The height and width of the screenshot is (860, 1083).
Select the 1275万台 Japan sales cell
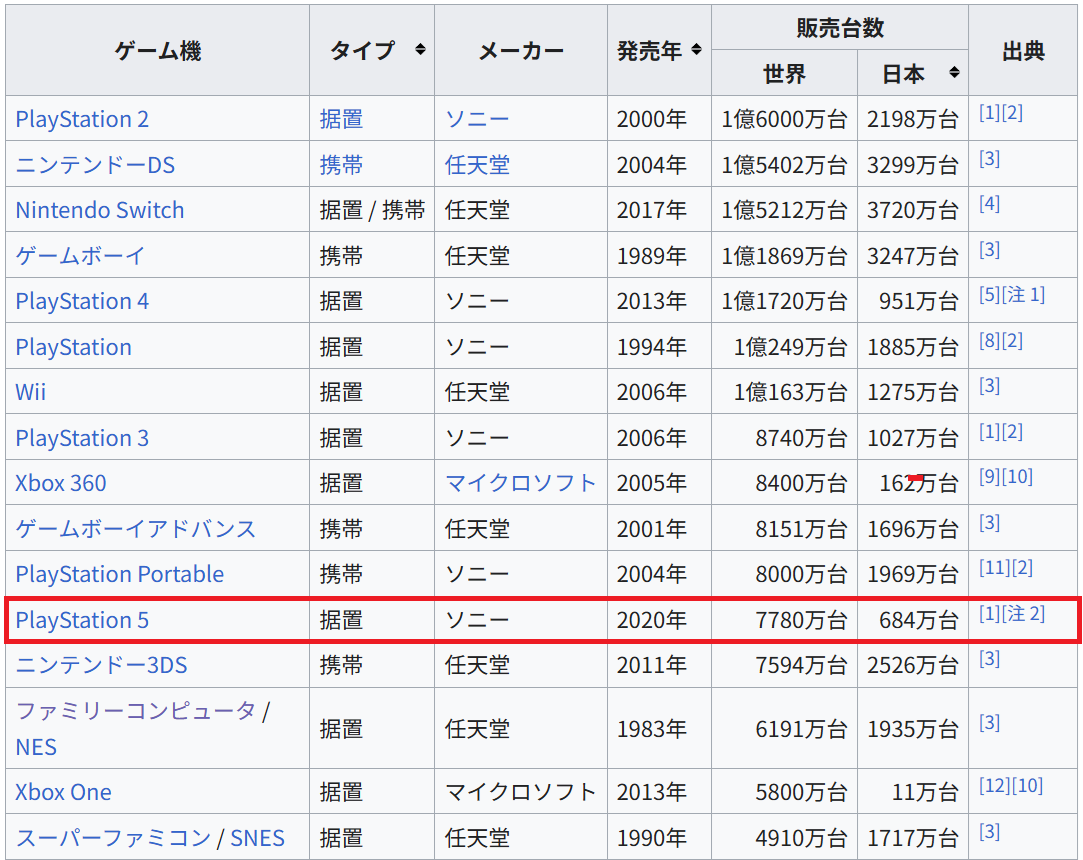click(x=913, y=392)
